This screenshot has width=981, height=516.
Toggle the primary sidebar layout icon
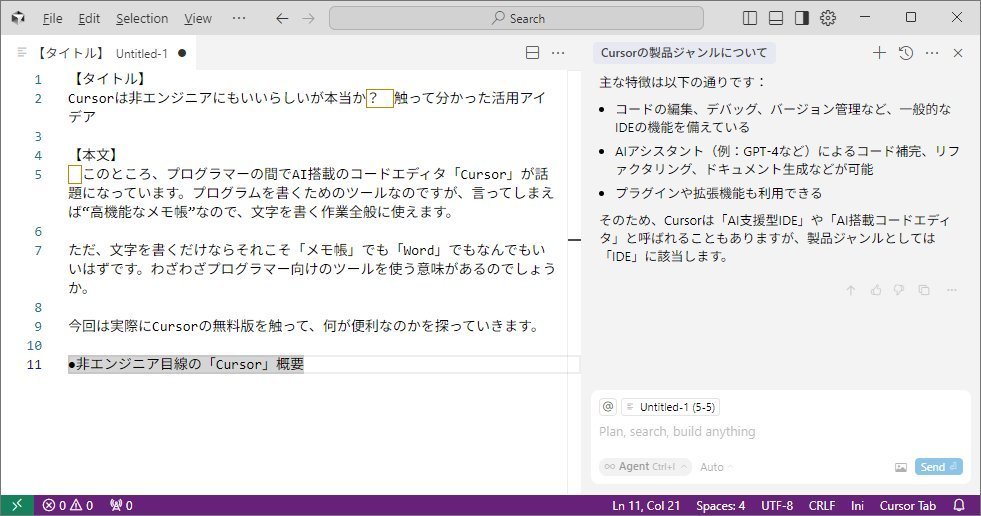click(750, 18)
